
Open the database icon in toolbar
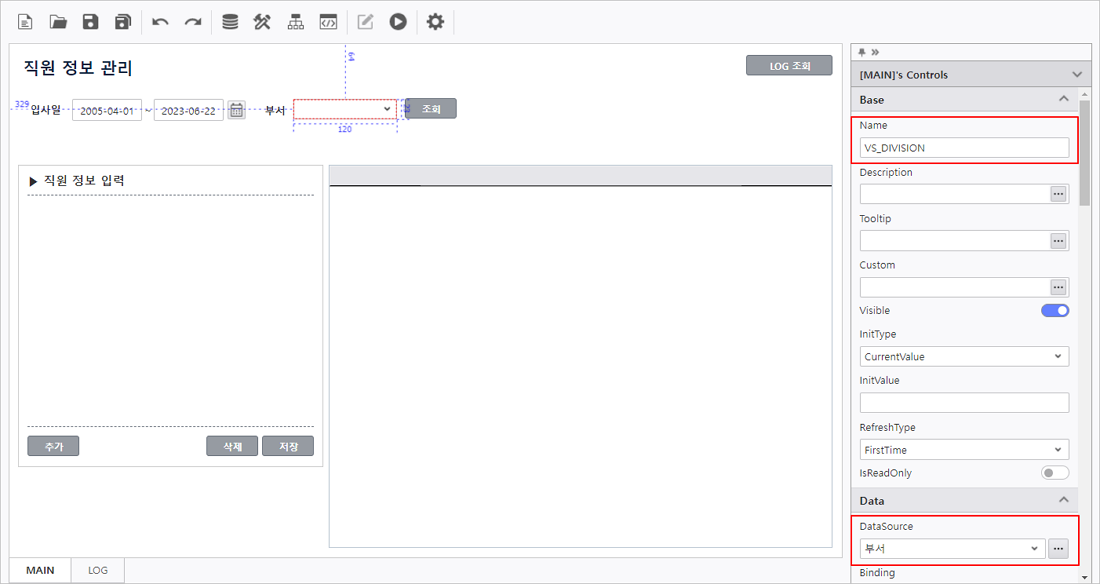coord(230,21)
